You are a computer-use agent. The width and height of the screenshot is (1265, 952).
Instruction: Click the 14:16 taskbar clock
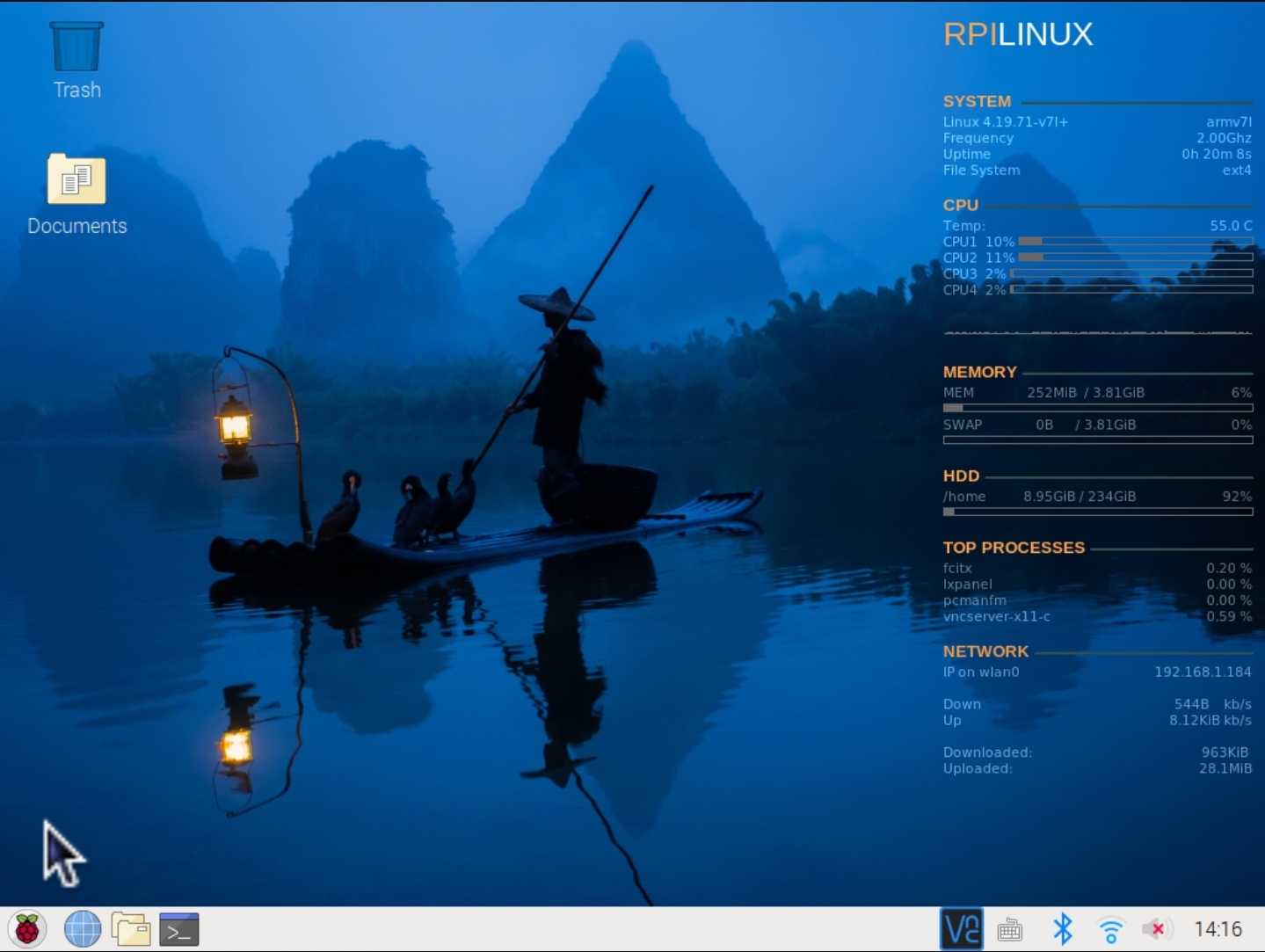tap(1218, 929)
